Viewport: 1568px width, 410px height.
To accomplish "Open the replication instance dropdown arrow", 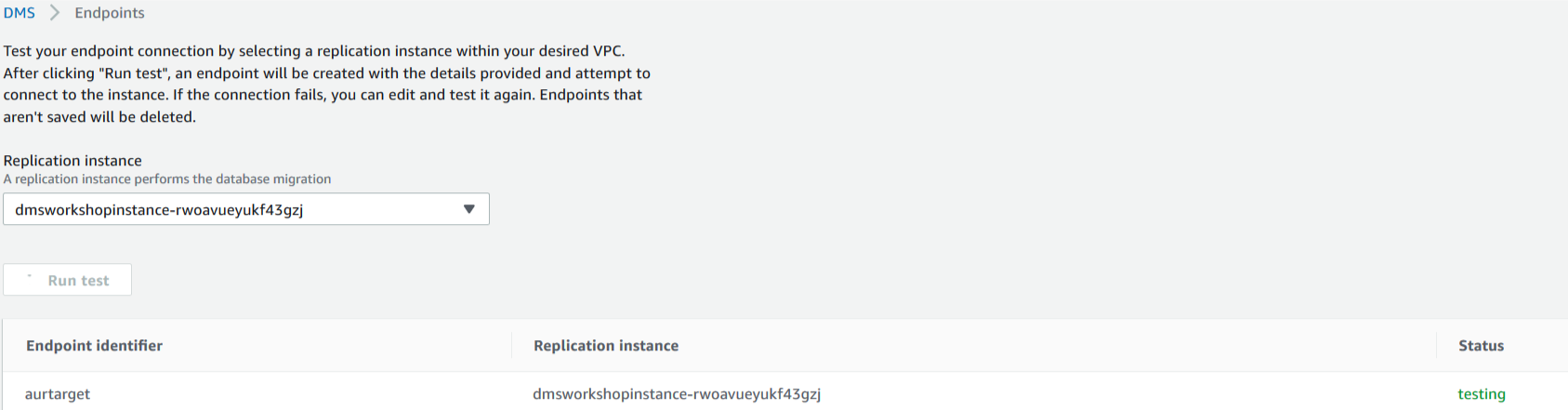I will pyautogui.click(x=469, y=209).
